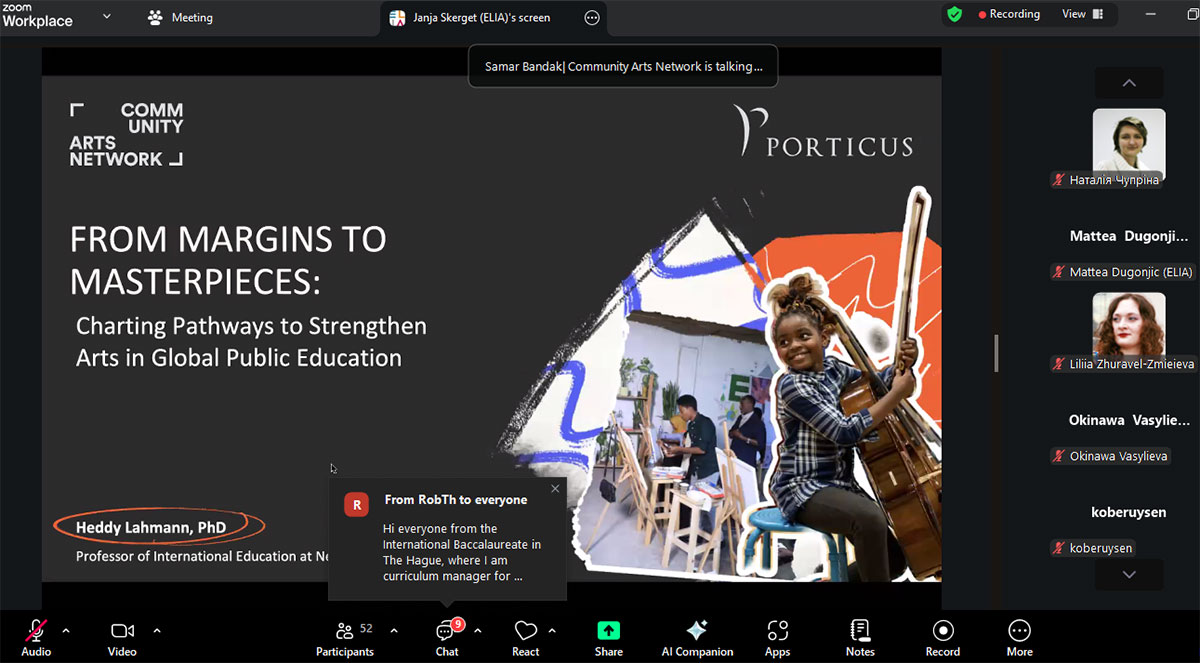The image size is (1200, 663).
Task: Click the View layout button
Action: tap(1082, 14)
